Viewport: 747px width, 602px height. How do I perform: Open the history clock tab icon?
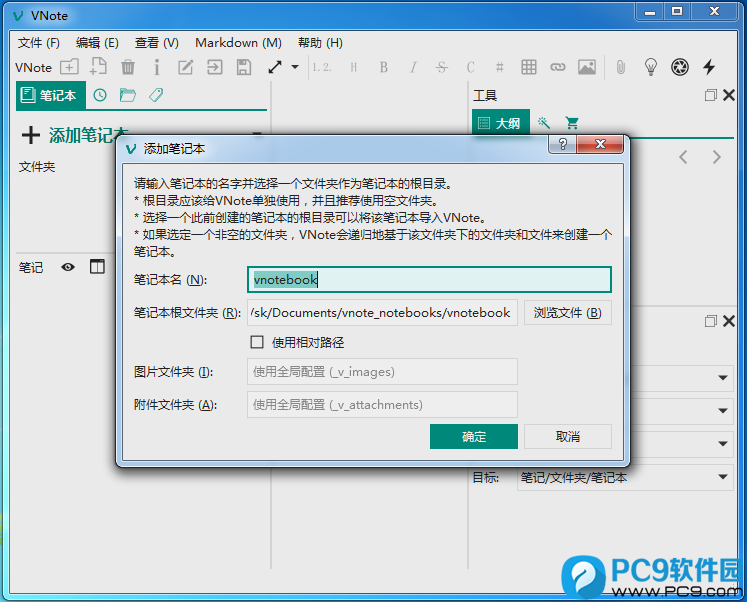tap(100, 95)
